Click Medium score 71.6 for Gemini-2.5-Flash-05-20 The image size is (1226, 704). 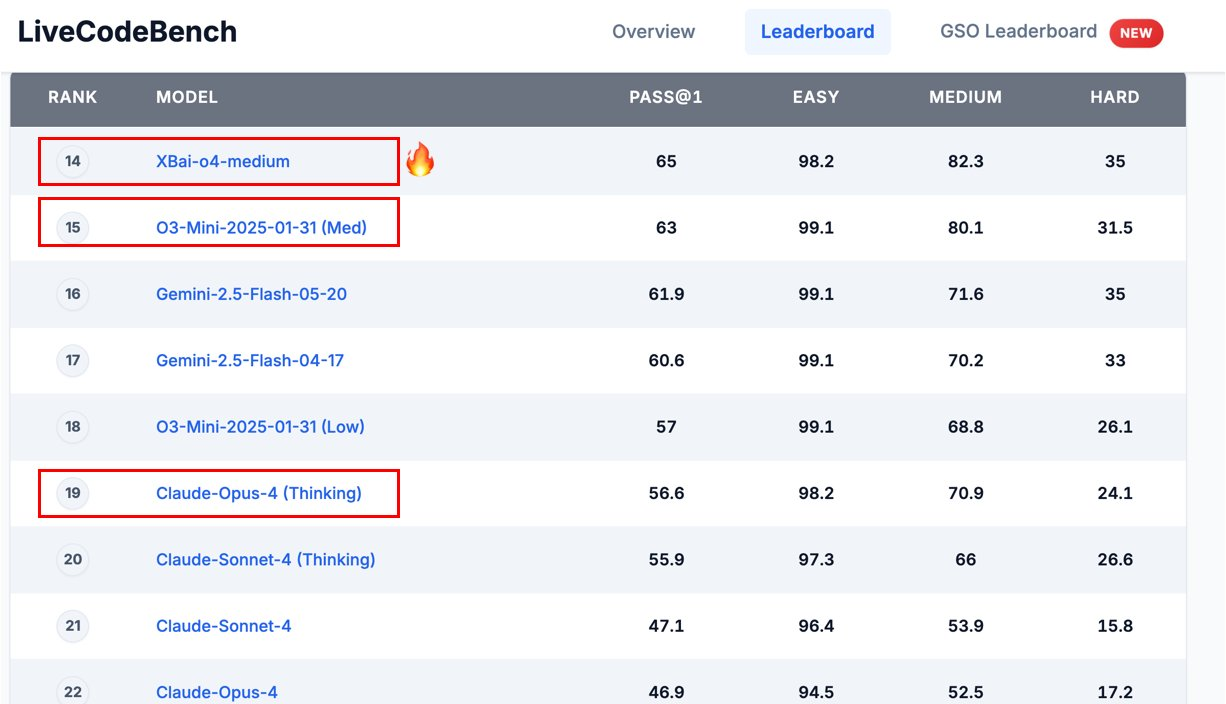pos(965,294)
